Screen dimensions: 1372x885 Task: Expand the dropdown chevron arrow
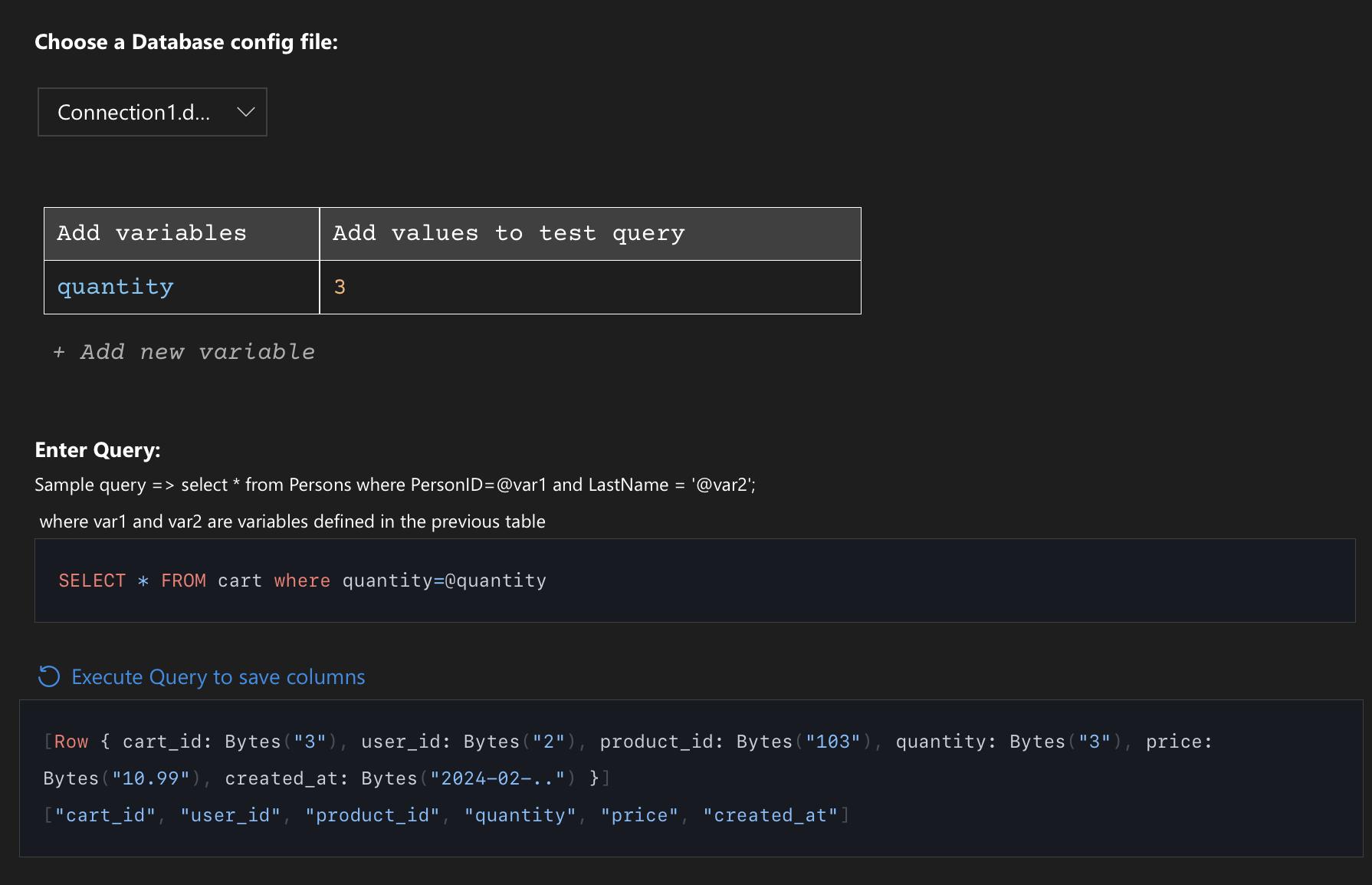coord(245,112)
